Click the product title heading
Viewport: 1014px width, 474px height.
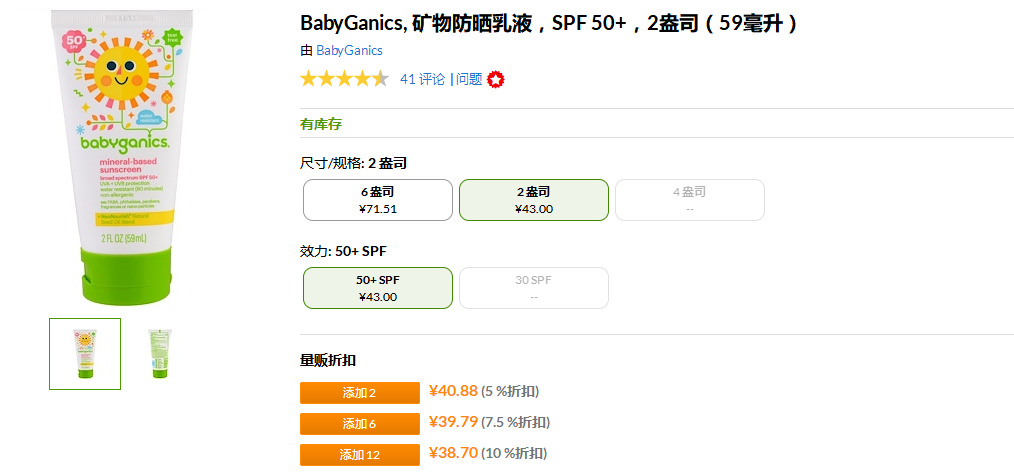548,22
